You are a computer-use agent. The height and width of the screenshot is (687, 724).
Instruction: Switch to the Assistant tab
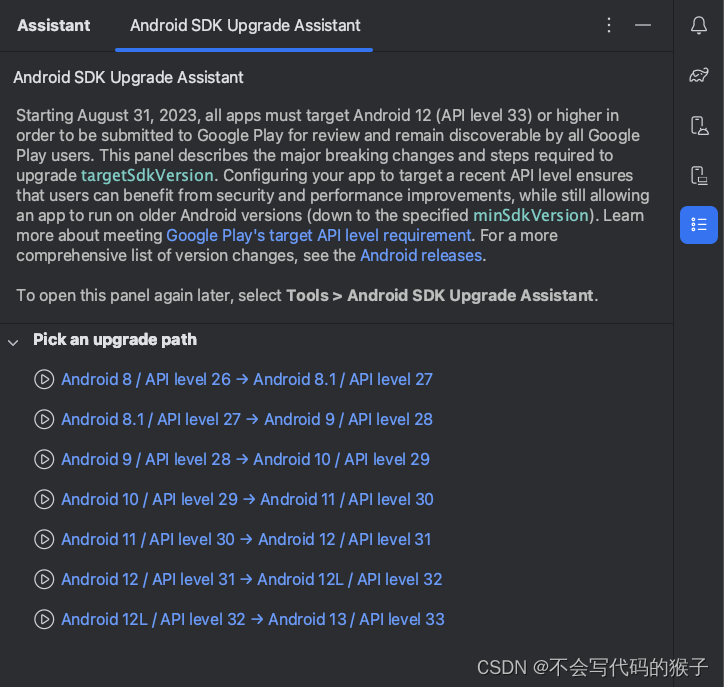[54, 25]
